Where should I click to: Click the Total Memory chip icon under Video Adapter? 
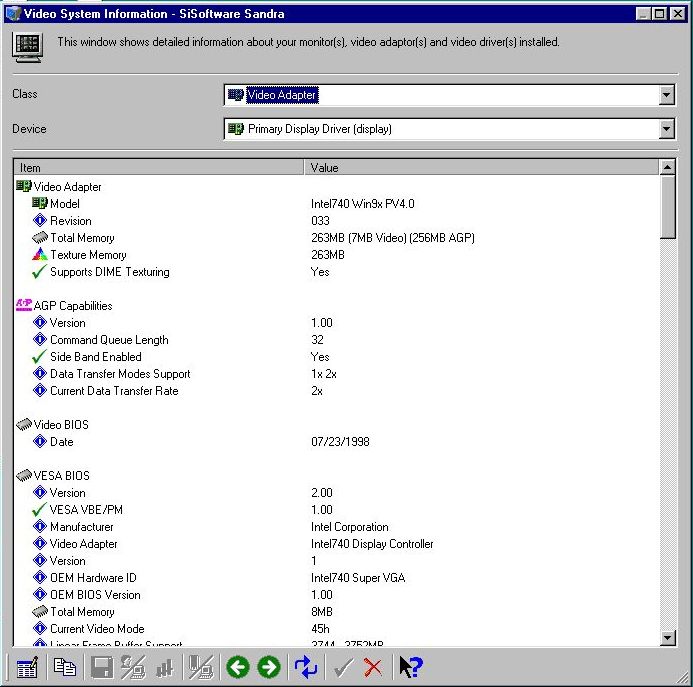40,238
